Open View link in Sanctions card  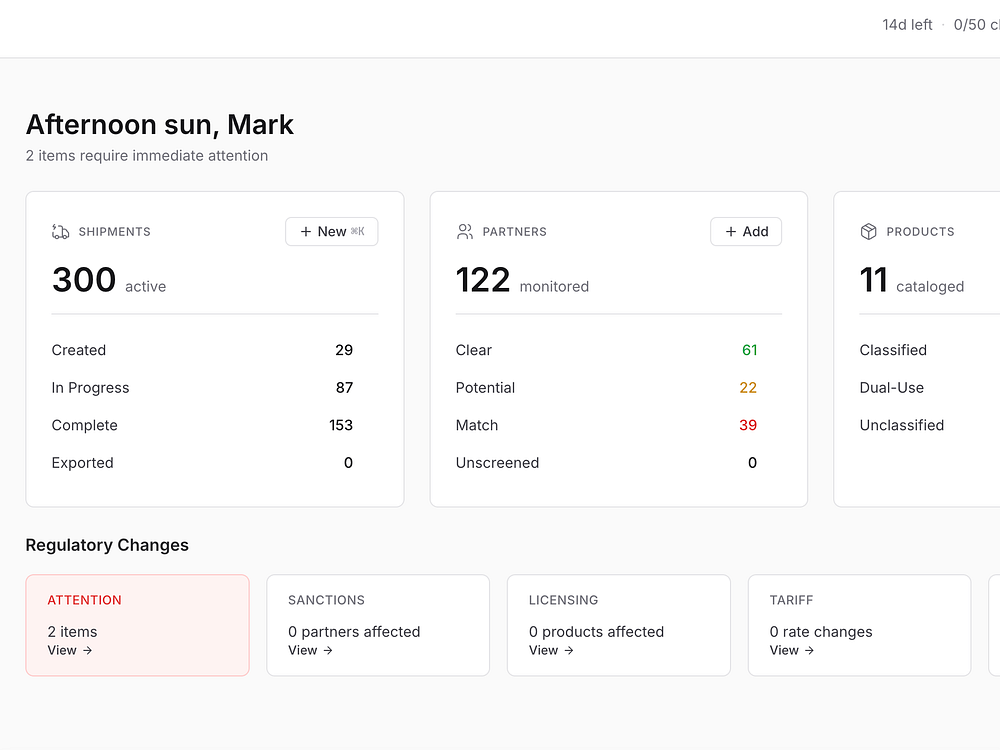click(x=311, y=651)
